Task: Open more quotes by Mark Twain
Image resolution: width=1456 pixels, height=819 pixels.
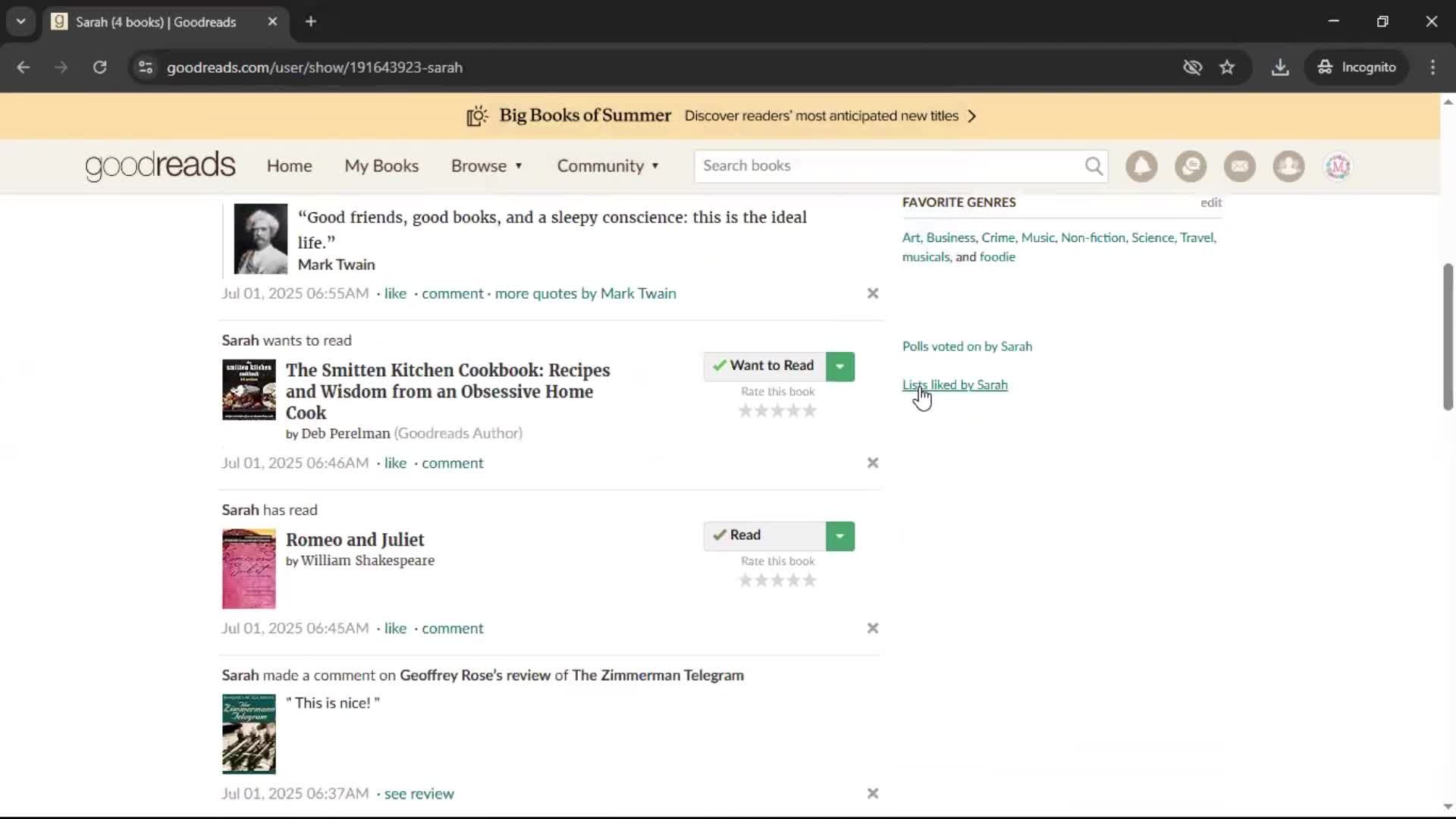Action: pyautogui.click(x=585, y=293)
